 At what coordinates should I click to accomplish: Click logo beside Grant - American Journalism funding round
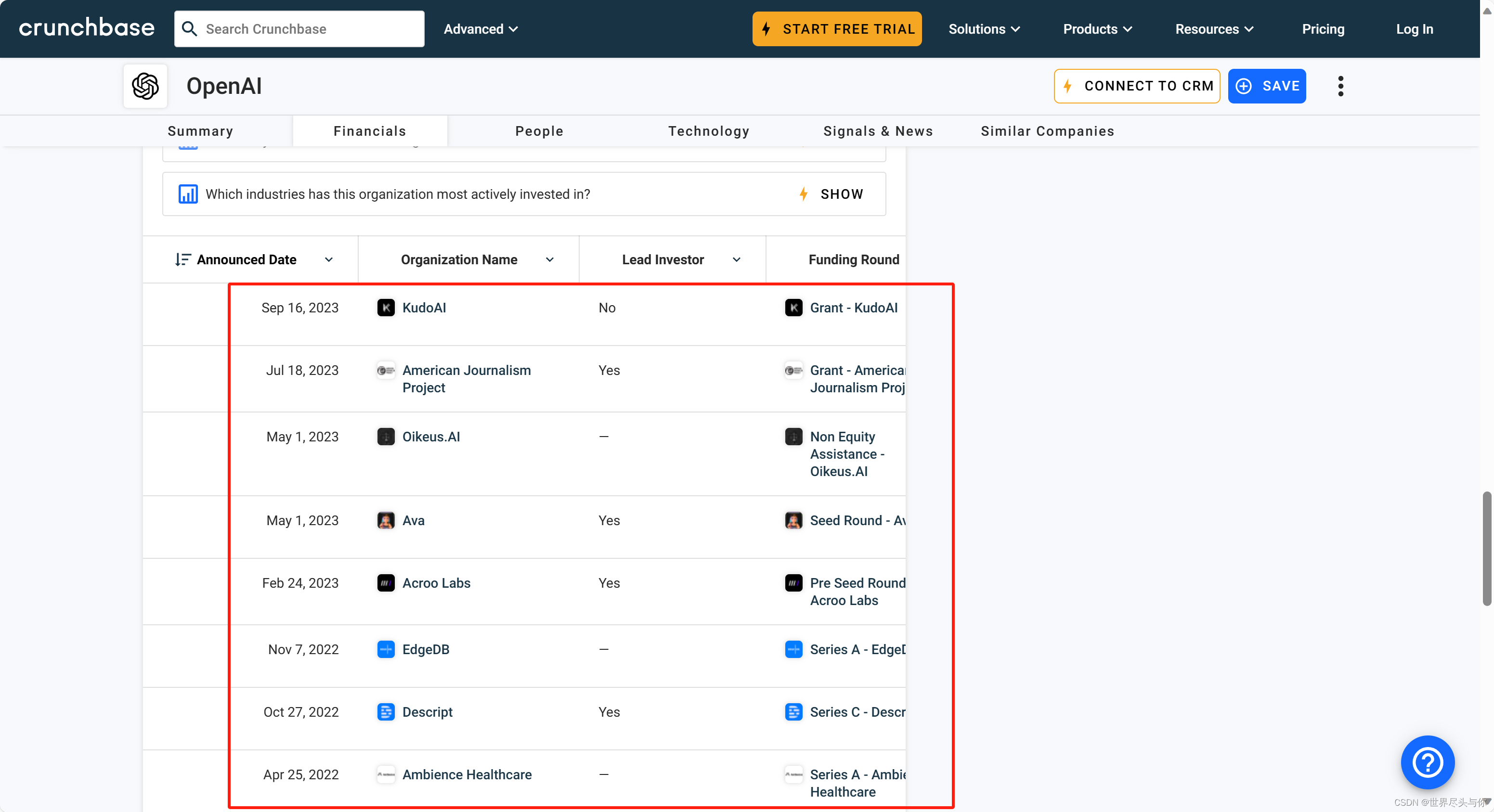[793, 370]
